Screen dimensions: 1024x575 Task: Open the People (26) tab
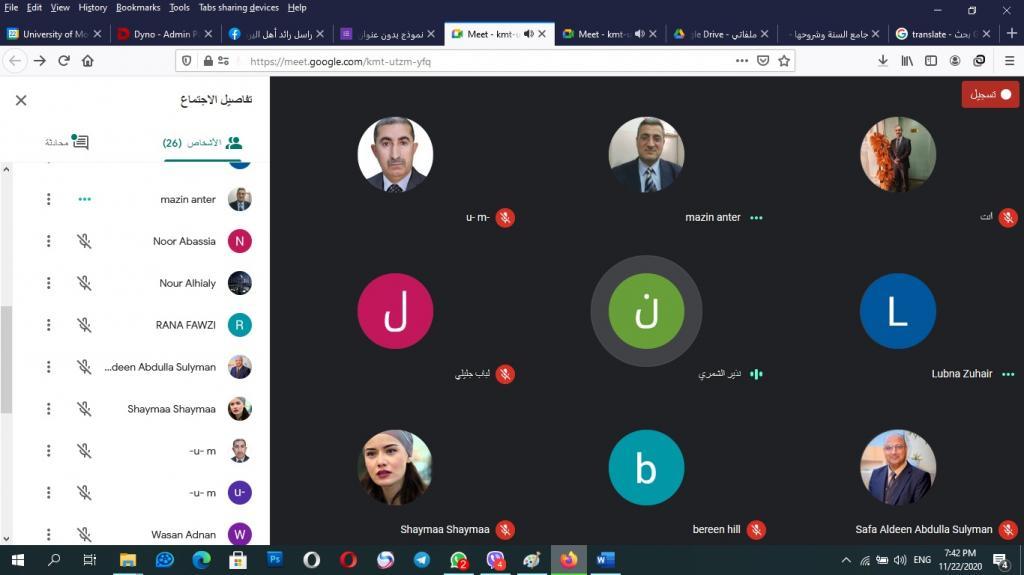click(204, 143)
